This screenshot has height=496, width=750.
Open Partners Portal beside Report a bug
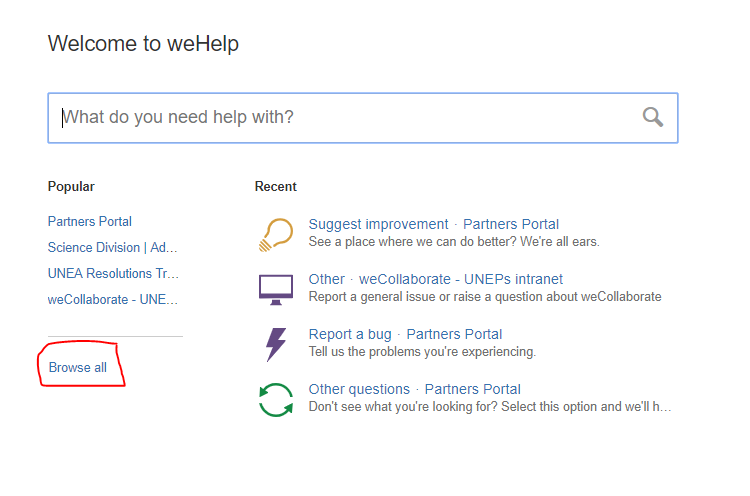click(454, 334)
